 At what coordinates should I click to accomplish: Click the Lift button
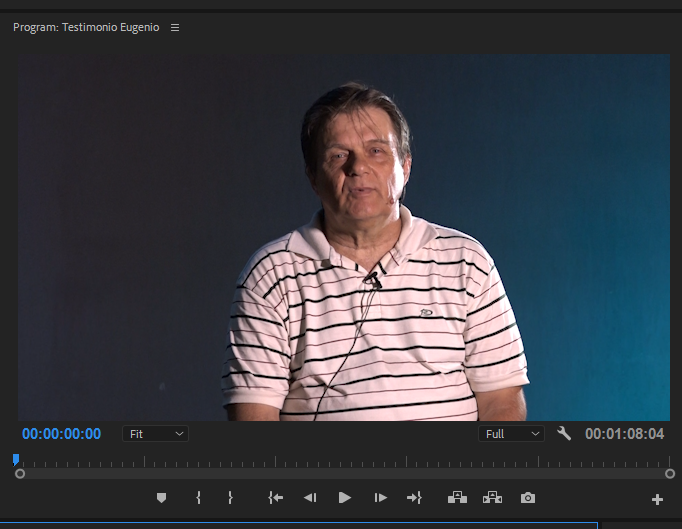pyautogui.click(x=457, y=498)
